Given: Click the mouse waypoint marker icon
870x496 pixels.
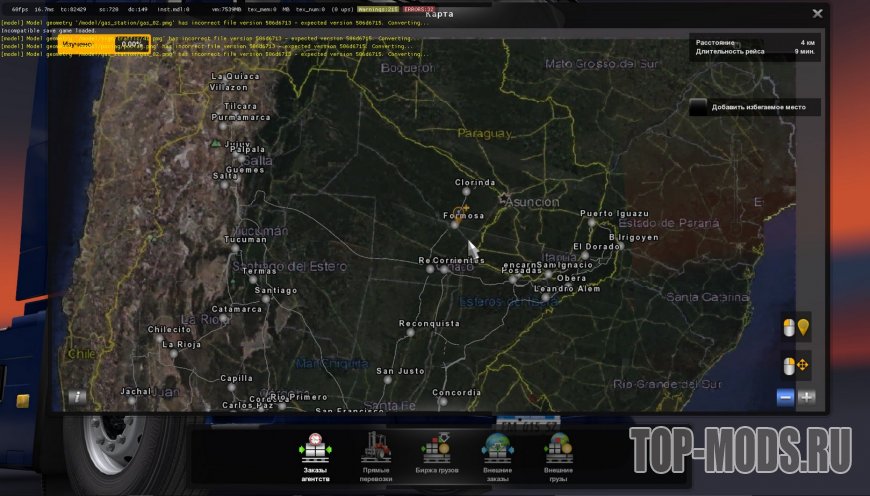Looking at the screenshot, I should 796,328.
